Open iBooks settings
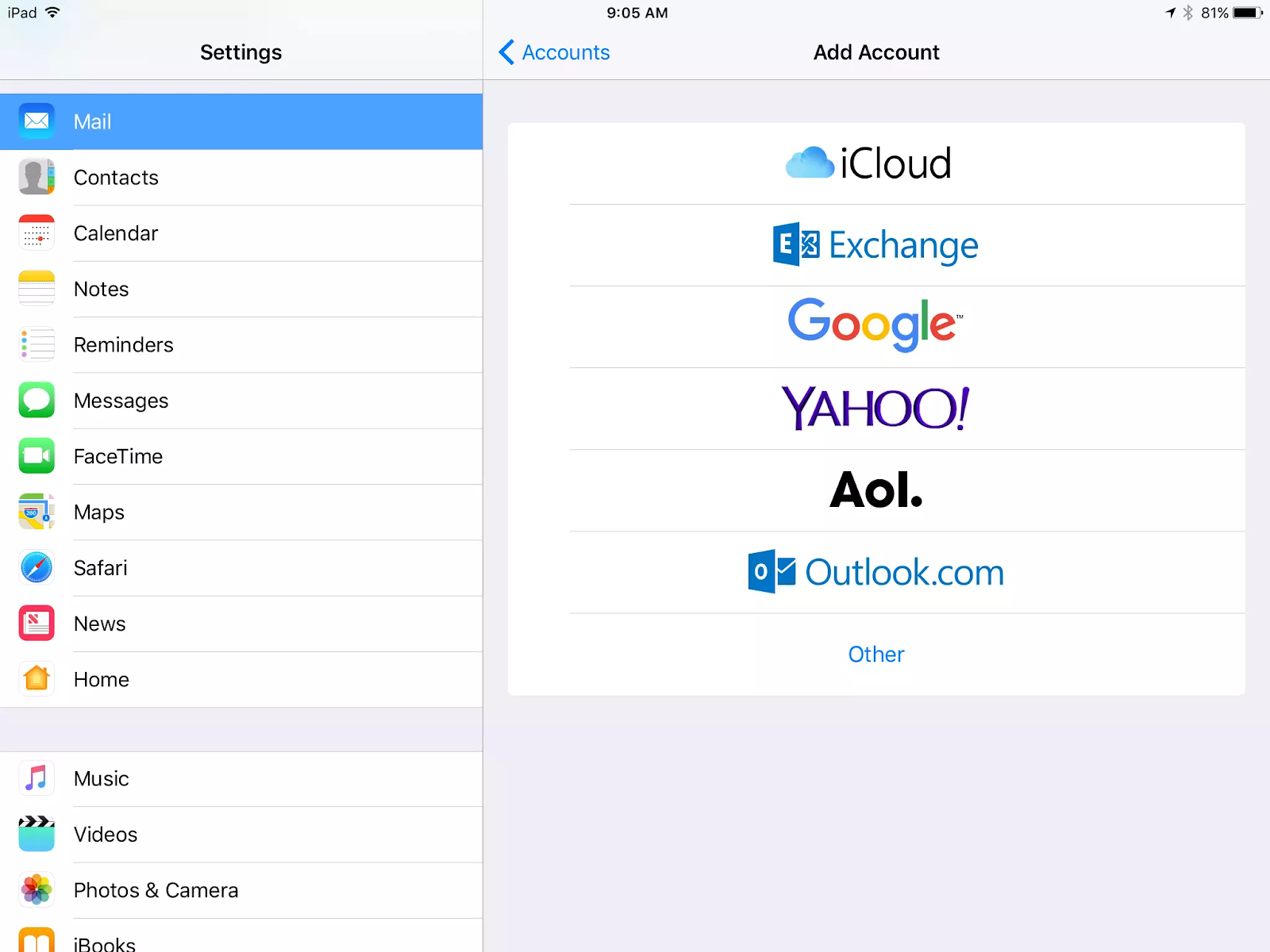This screenshot has height=952, width=1270. click(241, 935)
